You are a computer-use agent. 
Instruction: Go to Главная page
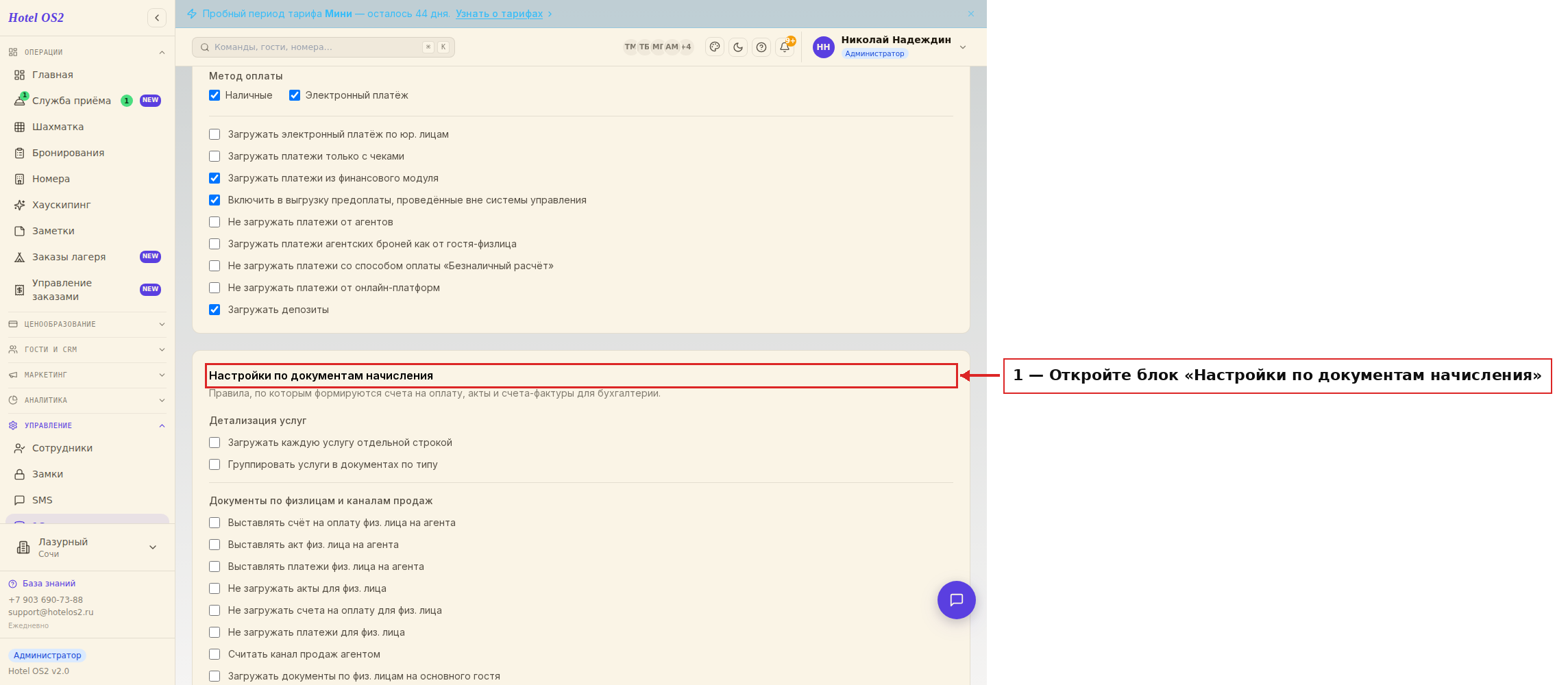87,75
